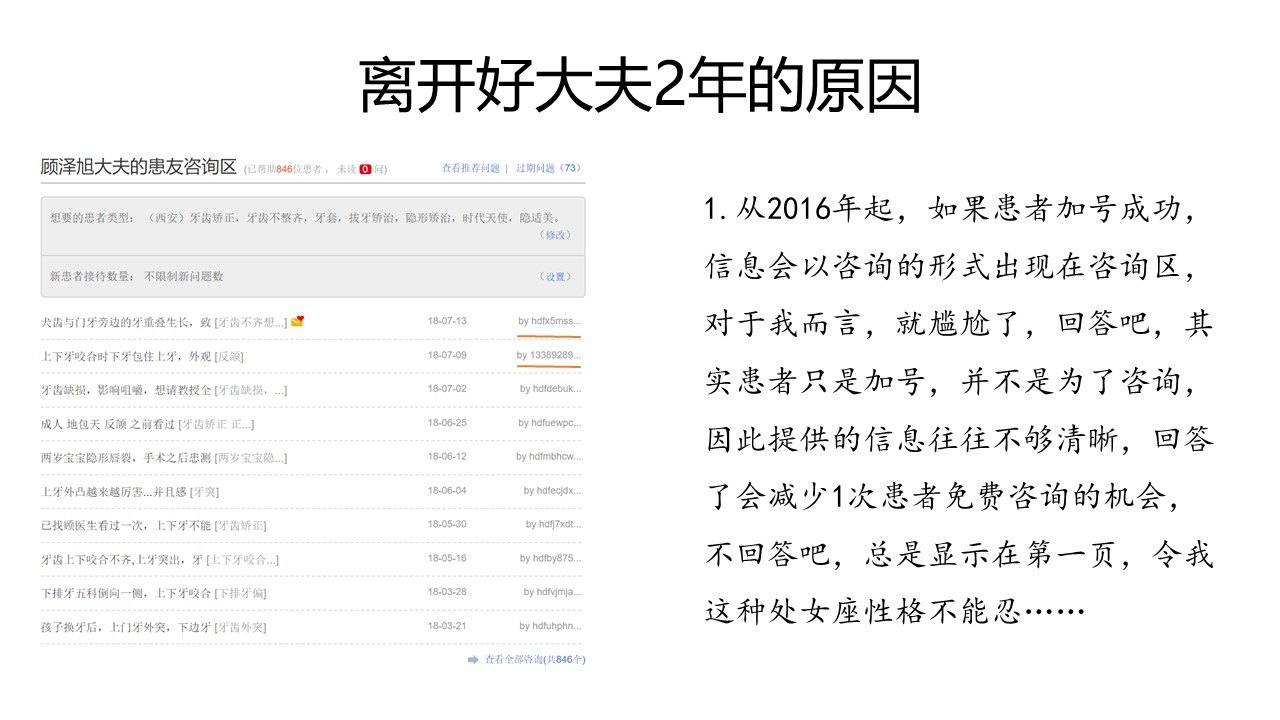Viewport: 1280px width, 720px height.
Task: Click date 18-05-30
Action: [x=446, y=524]
